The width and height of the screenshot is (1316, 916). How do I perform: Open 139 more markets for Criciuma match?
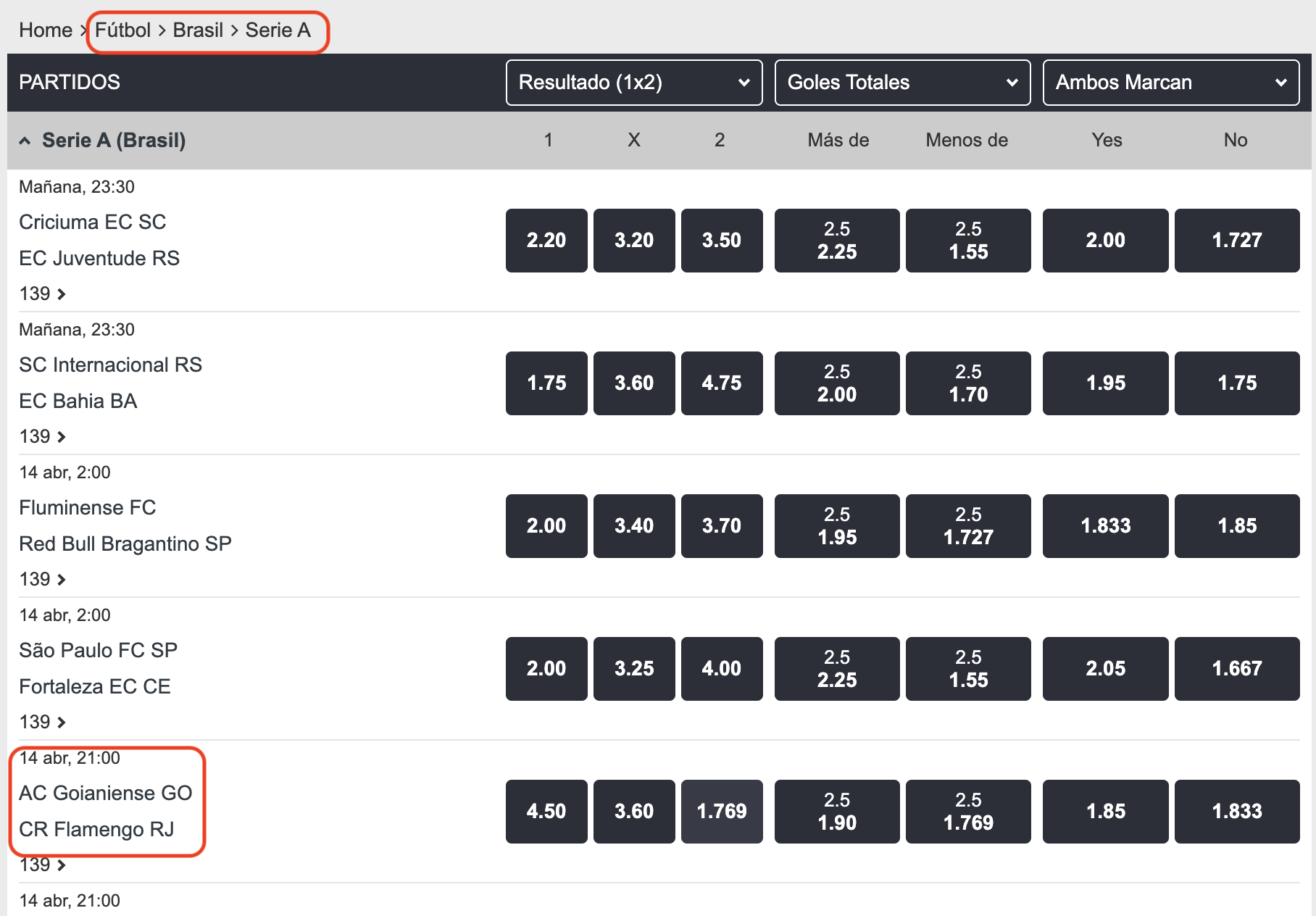coord(43,294)
